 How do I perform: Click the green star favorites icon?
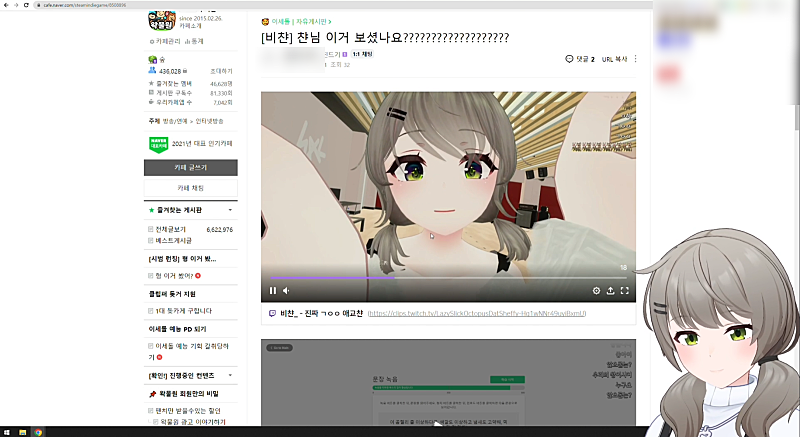(x=151, y=210)
